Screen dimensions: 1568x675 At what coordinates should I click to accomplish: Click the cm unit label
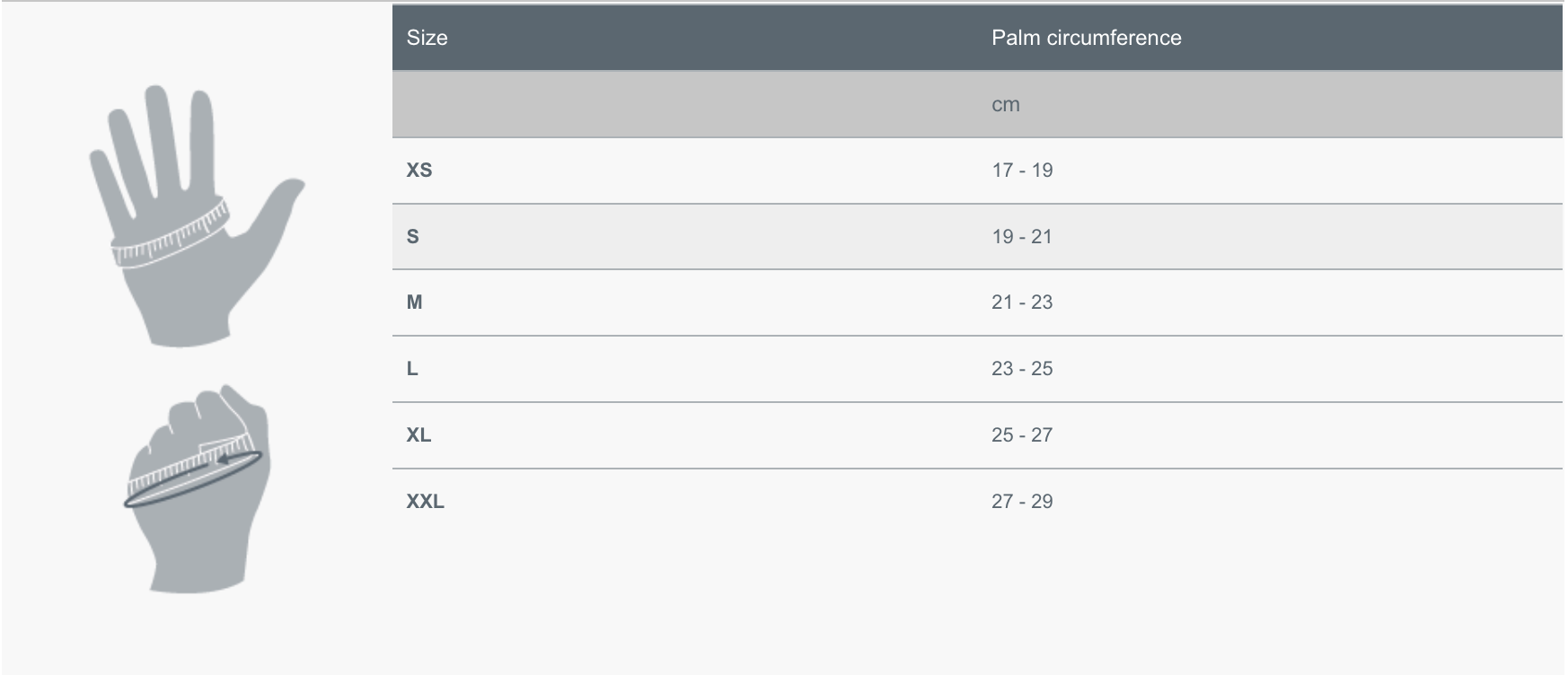1005,105
